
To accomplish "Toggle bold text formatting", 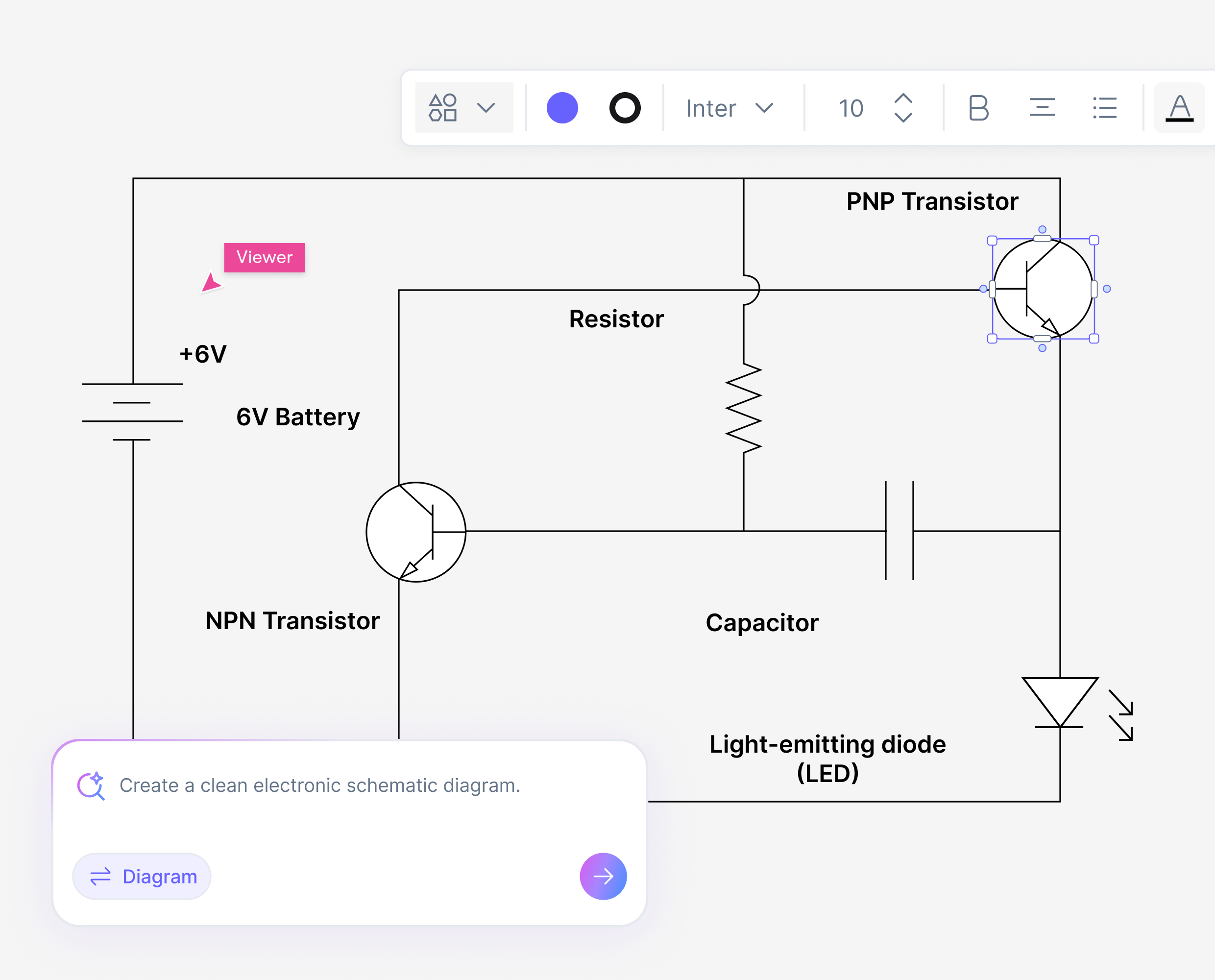I will click(978, 108).
